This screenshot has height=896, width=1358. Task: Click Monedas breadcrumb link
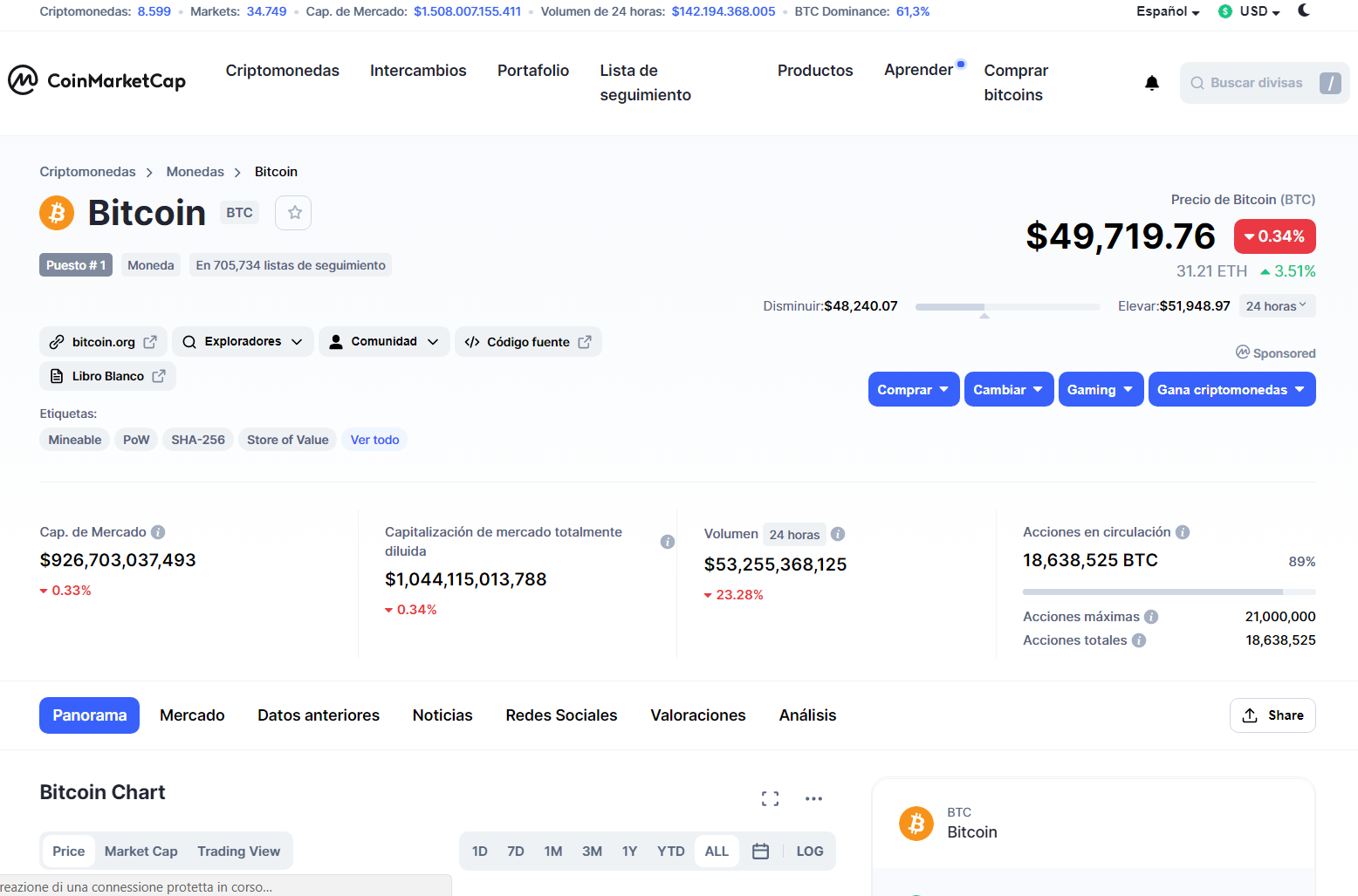coord(195,172)
